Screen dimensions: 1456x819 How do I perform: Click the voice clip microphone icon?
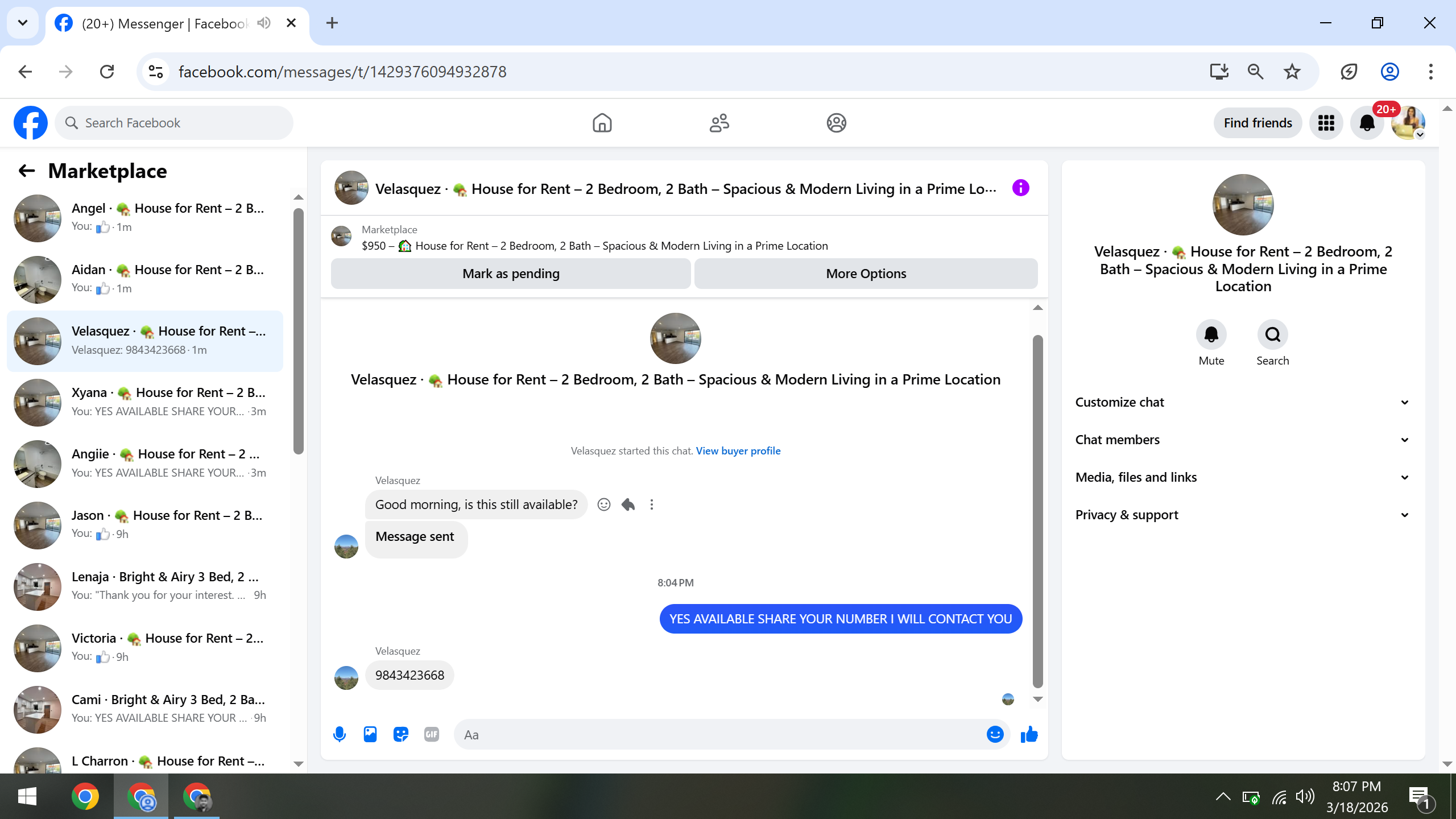pyautogui.click(x=340, y=734)
